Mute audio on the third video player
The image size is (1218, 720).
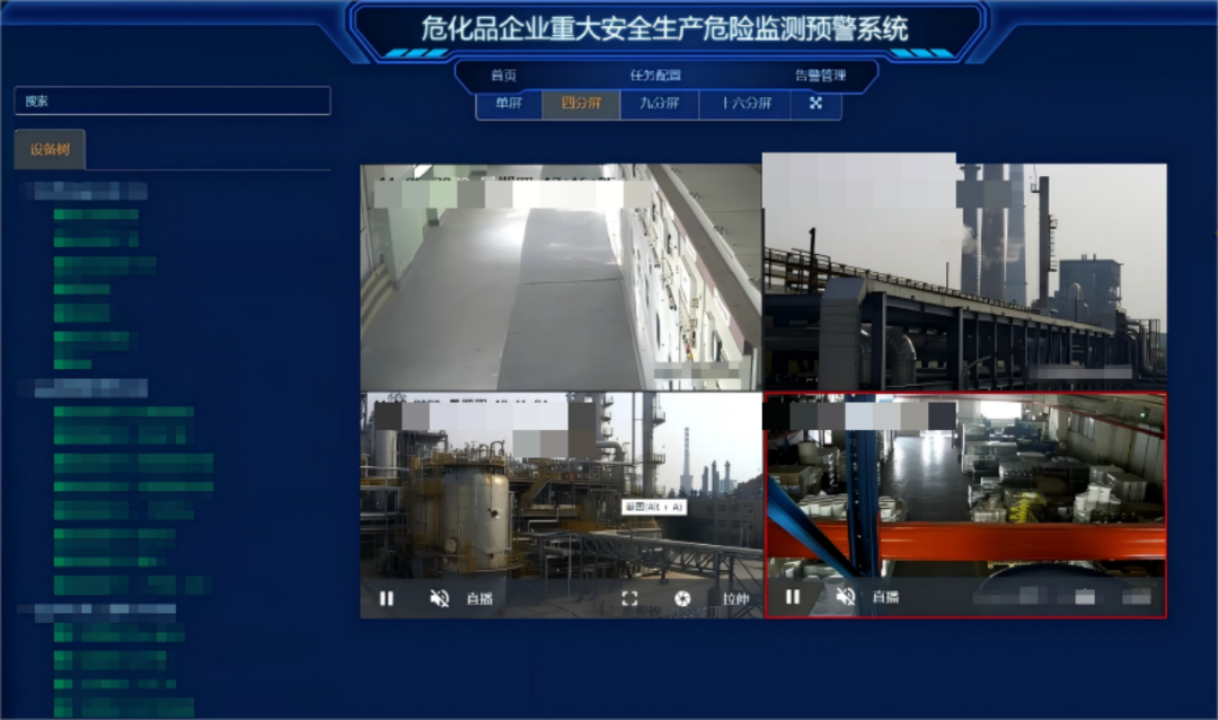point(440,597)
